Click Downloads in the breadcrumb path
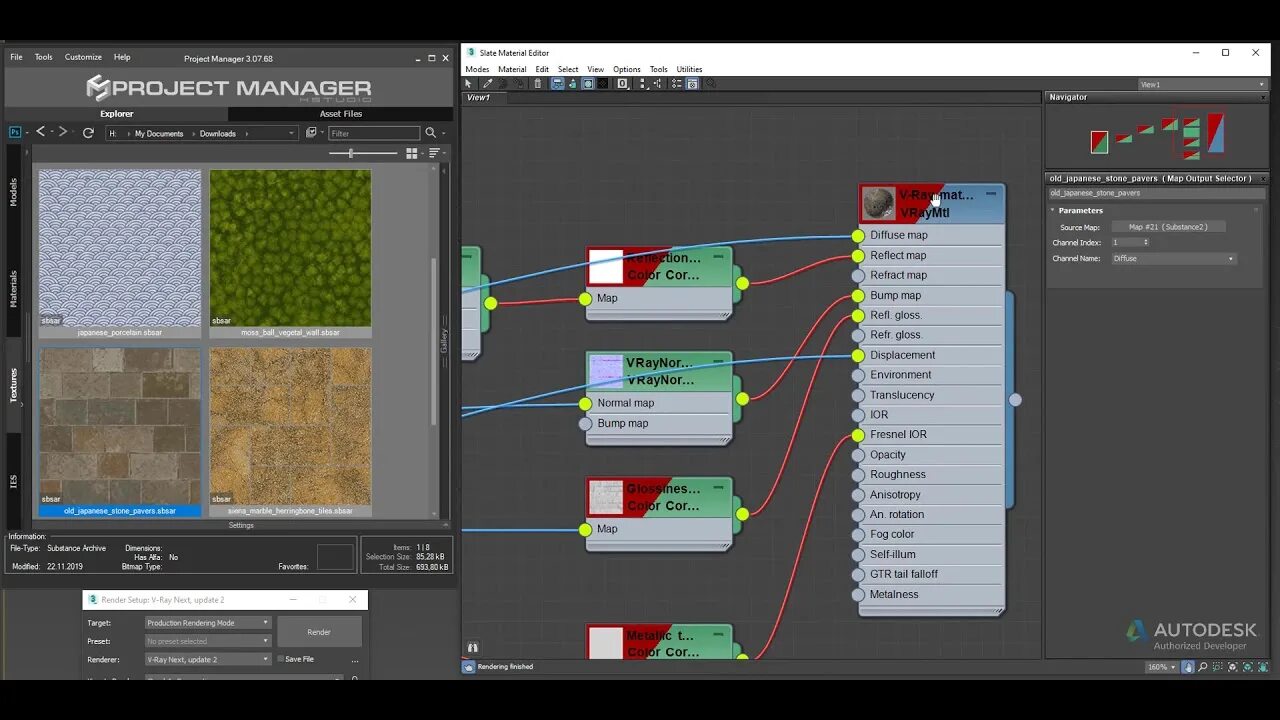The width and height of the screenshot is (1280, 720). (x=218, y=133)
